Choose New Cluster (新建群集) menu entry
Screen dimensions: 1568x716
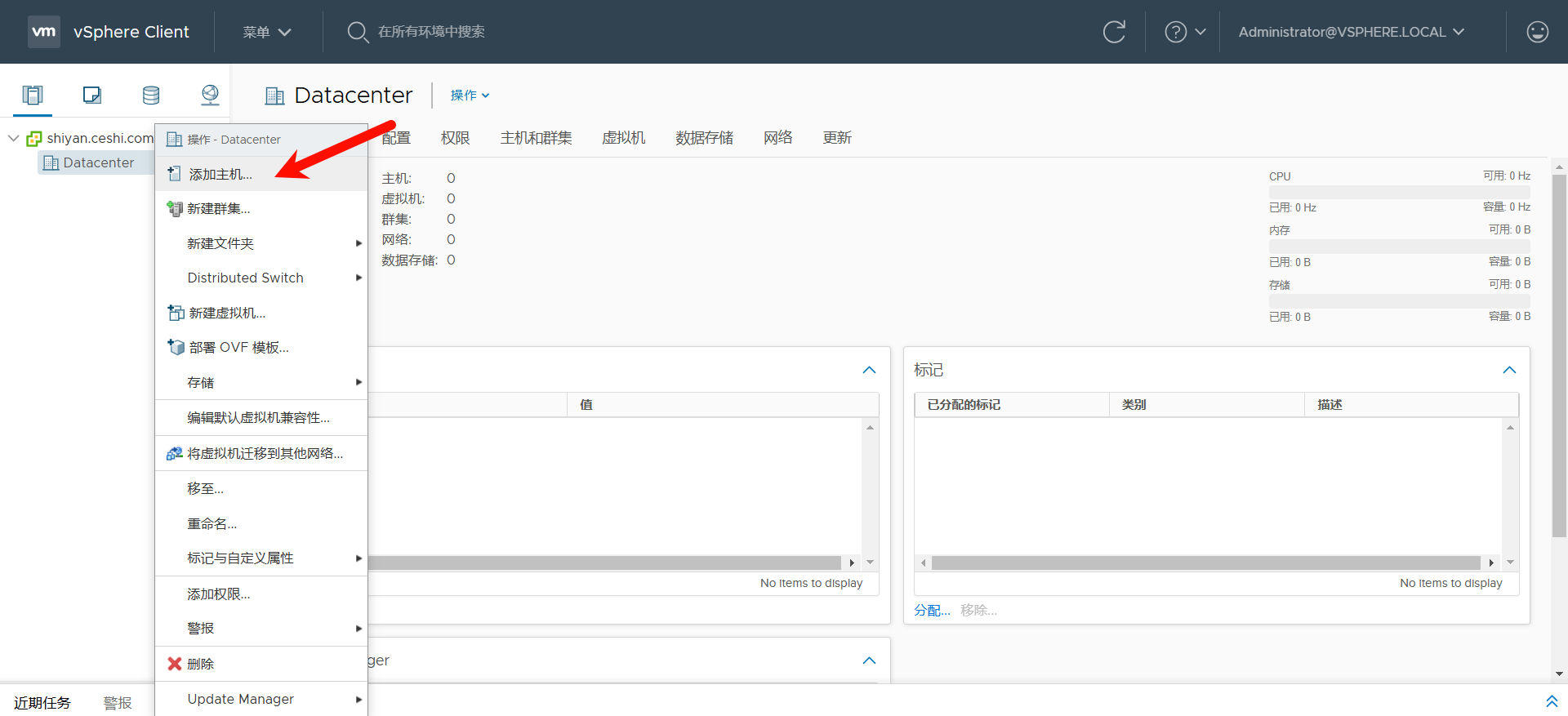(261, 208)
